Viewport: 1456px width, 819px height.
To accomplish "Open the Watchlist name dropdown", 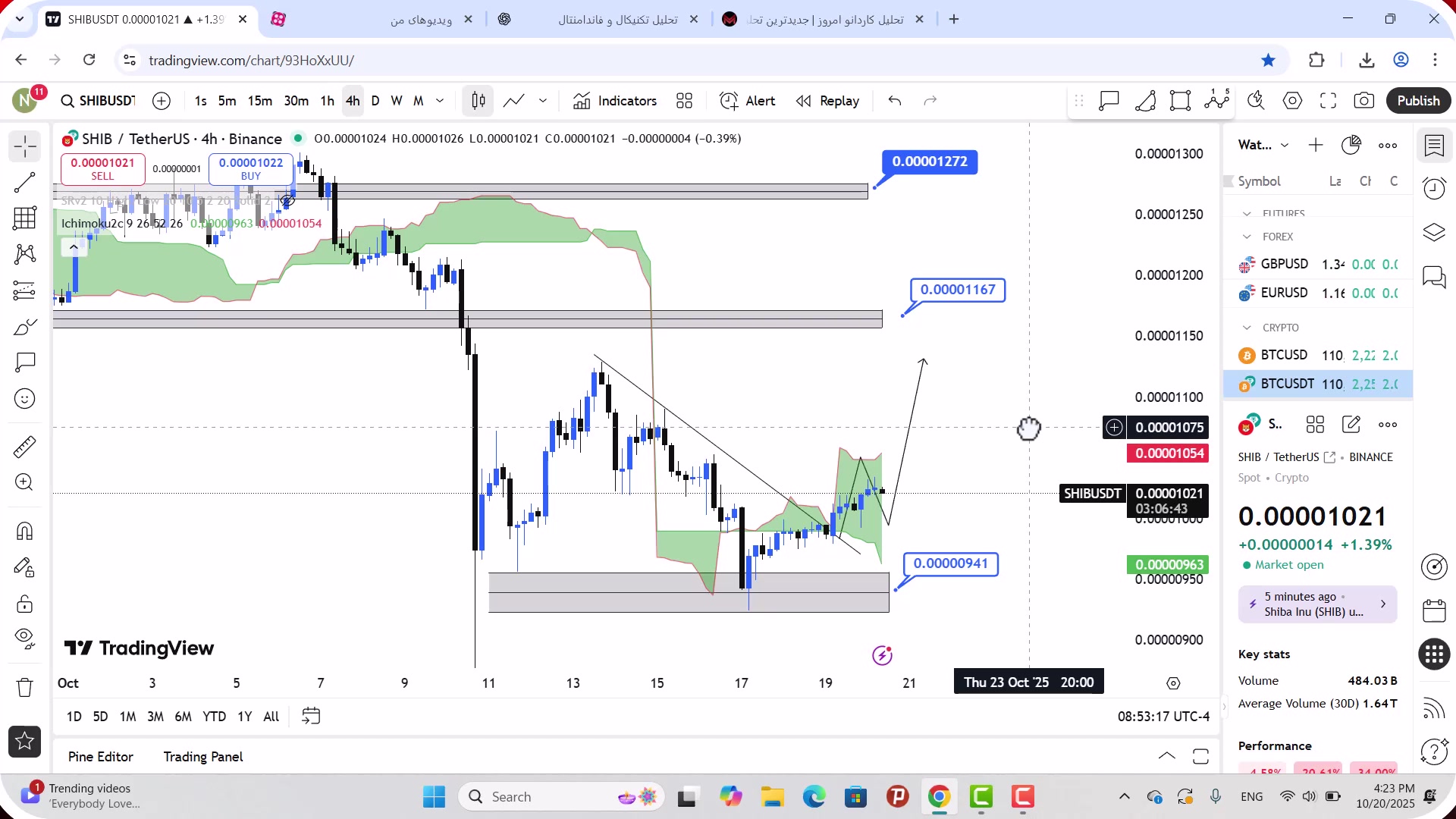I will point(1263,145).
